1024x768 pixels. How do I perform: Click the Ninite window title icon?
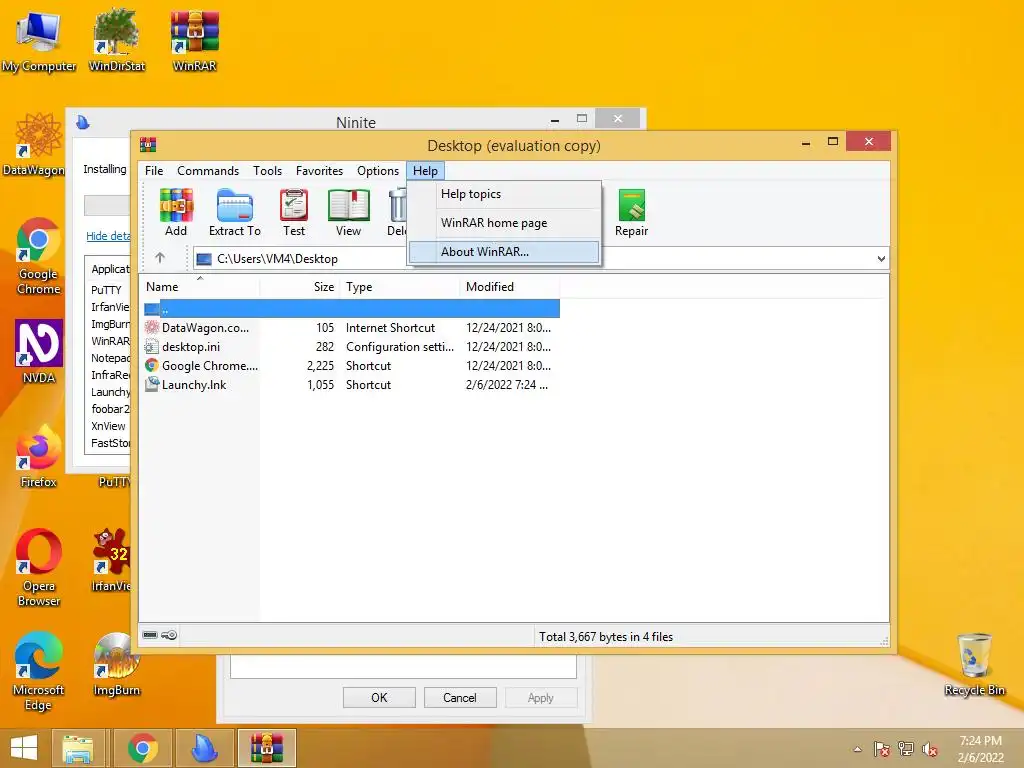[83, 122]
